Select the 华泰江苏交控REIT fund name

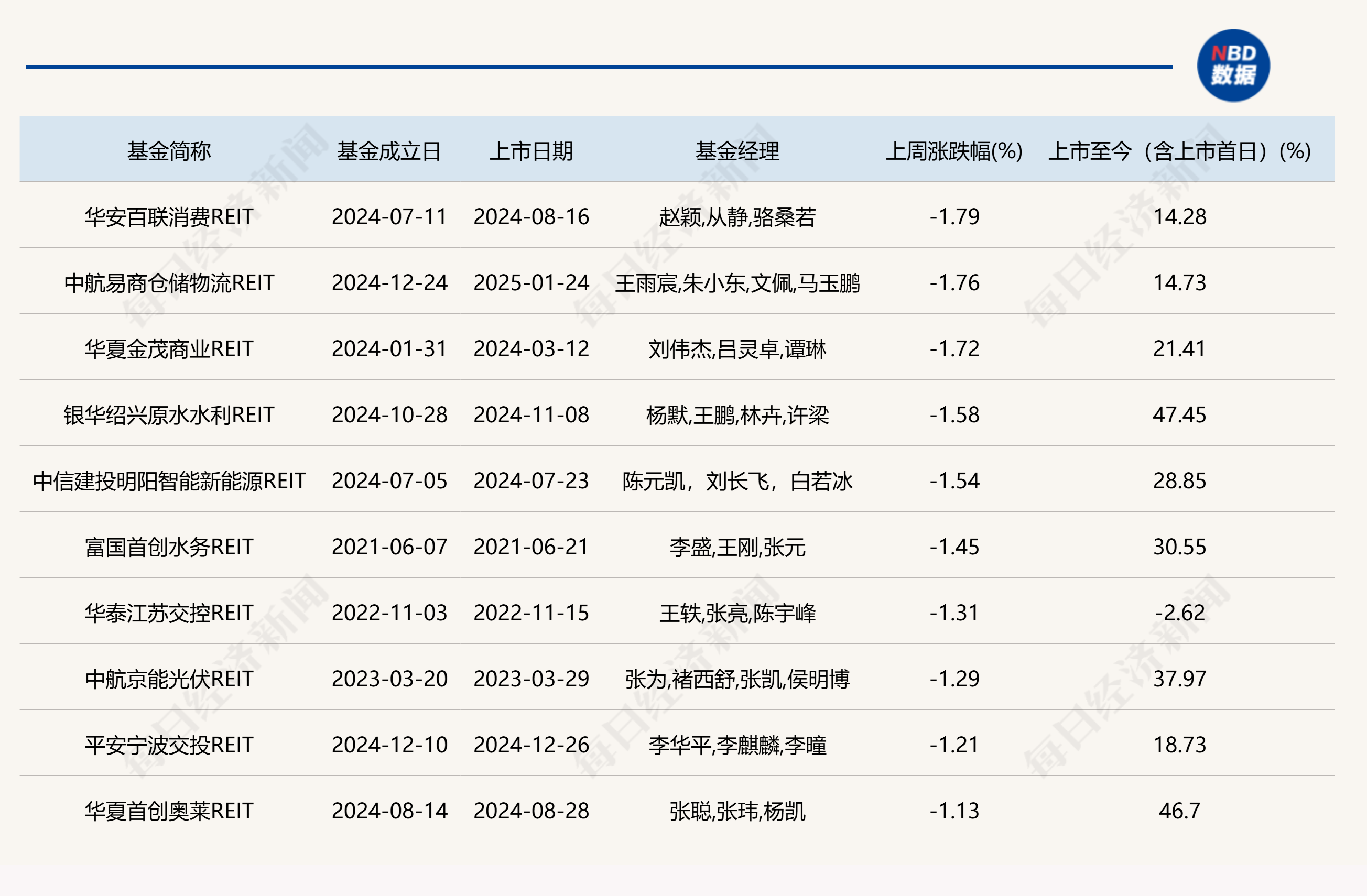[x=169, y=613]
